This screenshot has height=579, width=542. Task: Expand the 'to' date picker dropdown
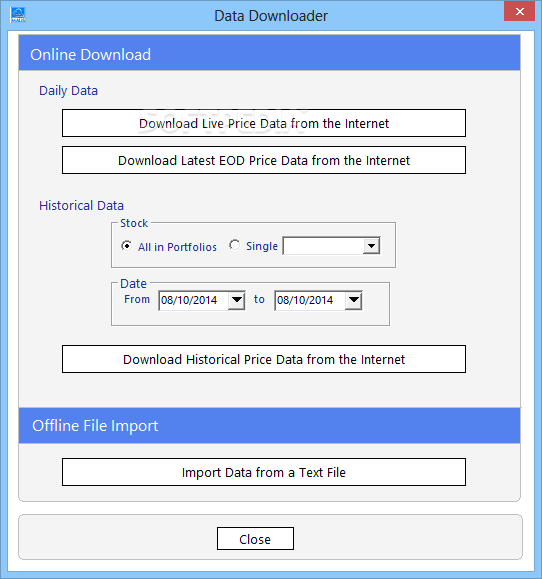pos(353,300)
